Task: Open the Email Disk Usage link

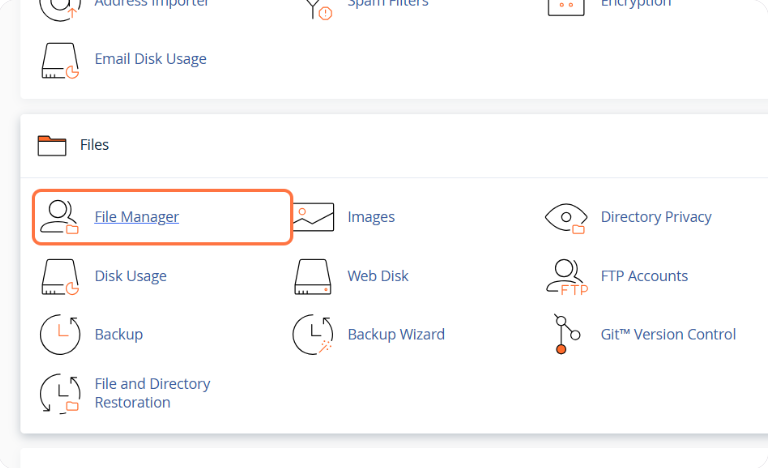Action: (150, 59)
